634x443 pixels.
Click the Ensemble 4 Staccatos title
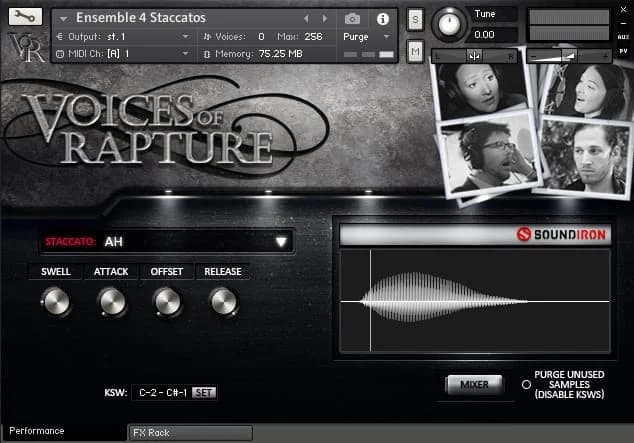[141, 18]
